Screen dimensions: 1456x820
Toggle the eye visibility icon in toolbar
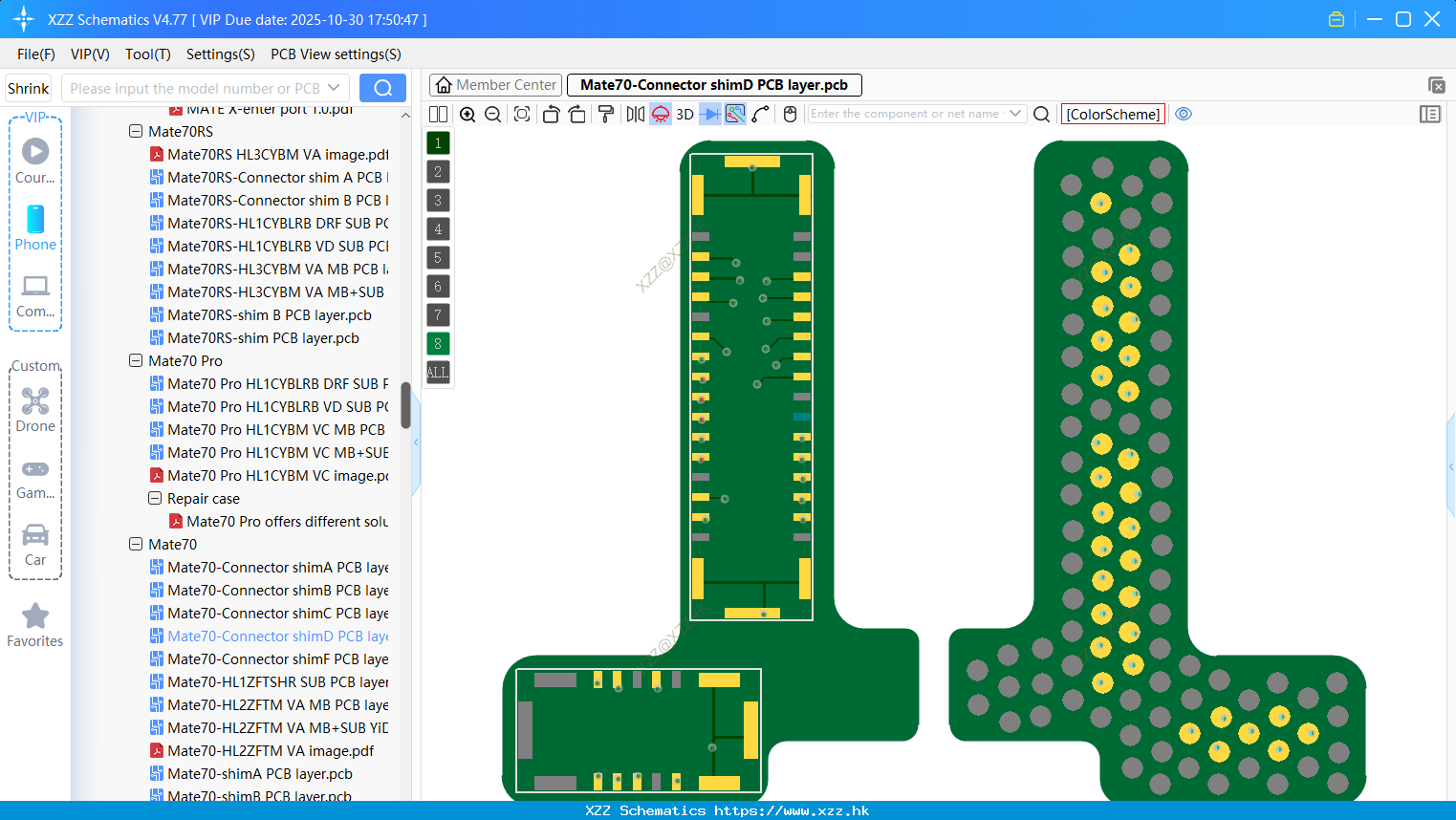pyautogui.click(x=1184, y=114)
